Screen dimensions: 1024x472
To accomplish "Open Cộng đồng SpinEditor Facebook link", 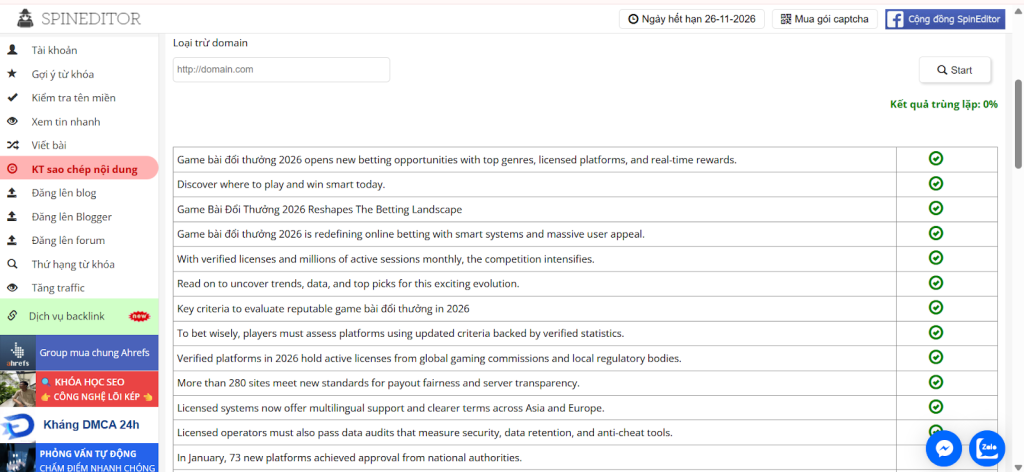I will pyautogui.click(x=944, y=19).
